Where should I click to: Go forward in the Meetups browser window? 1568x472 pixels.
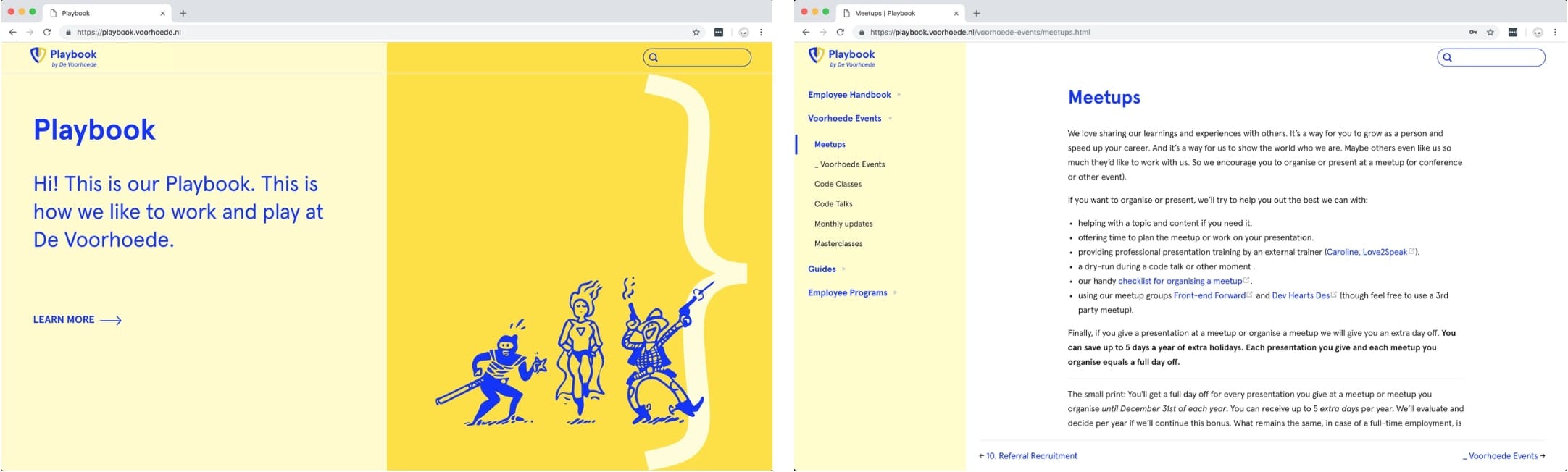[823, 32]
